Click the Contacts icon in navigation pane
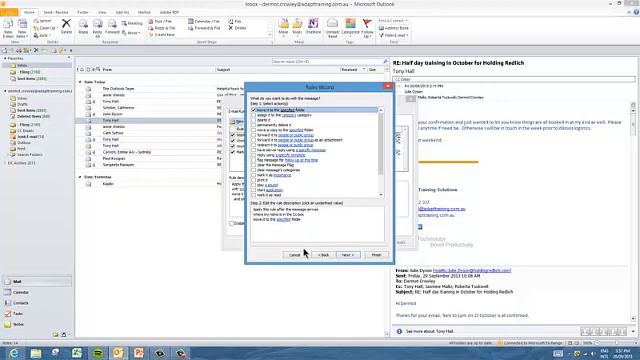This screenshot has height=360, width=640. coord(8,303)
